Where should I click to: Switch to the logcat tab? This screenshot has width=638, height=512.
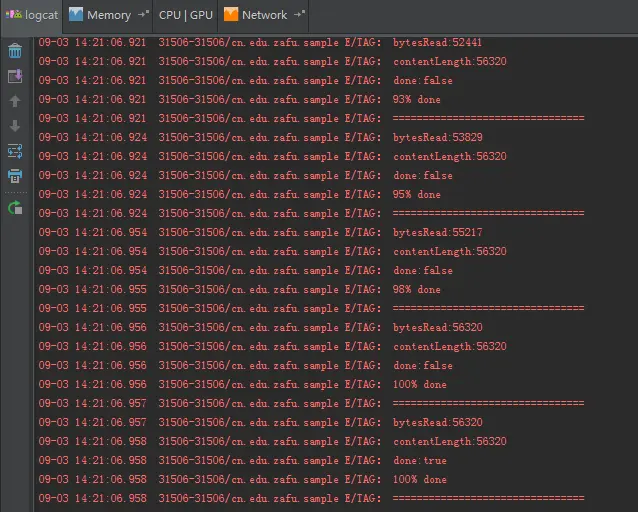point(32,15)
